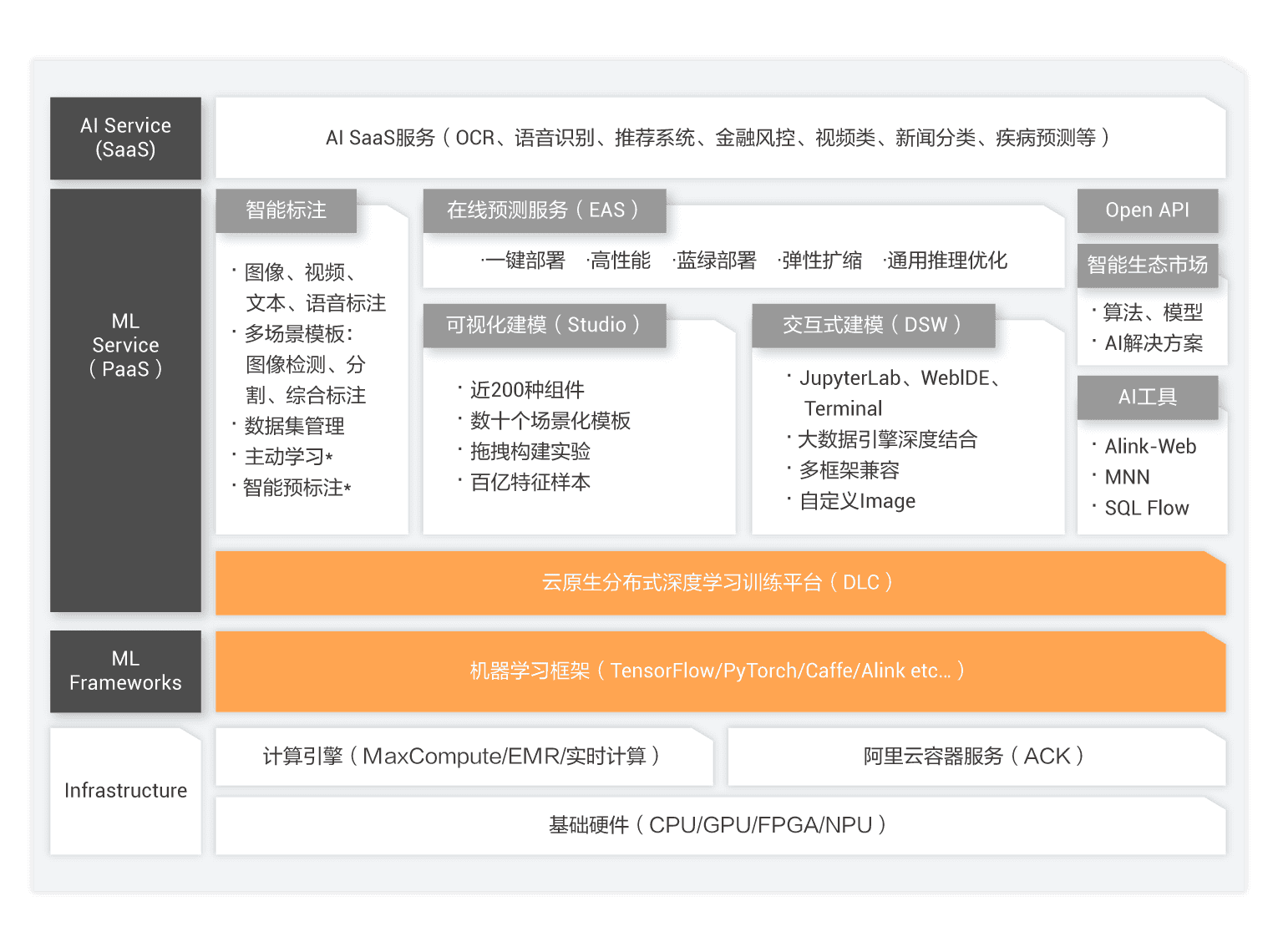
Task: Click the SQL Flow item in AI工具
Action: tap(1146, 508)
